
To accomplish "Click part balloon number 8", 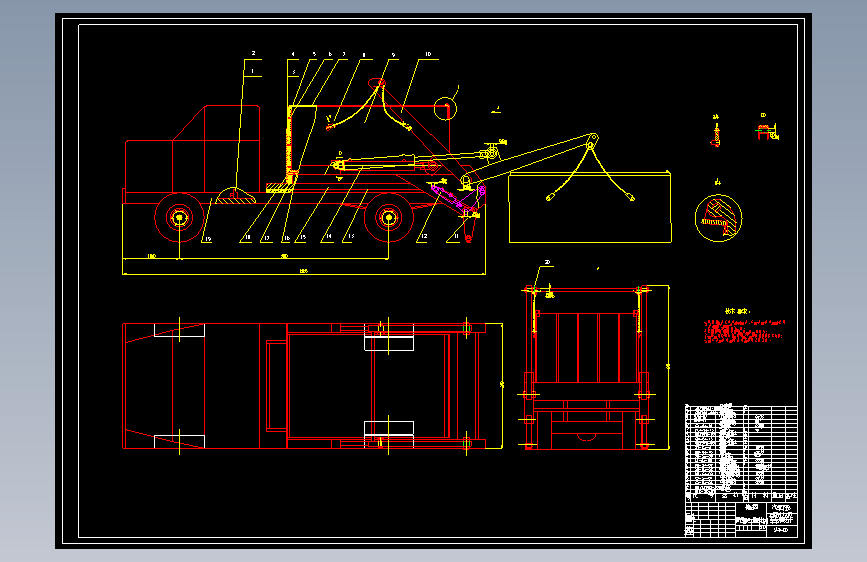I will (363, 55).
